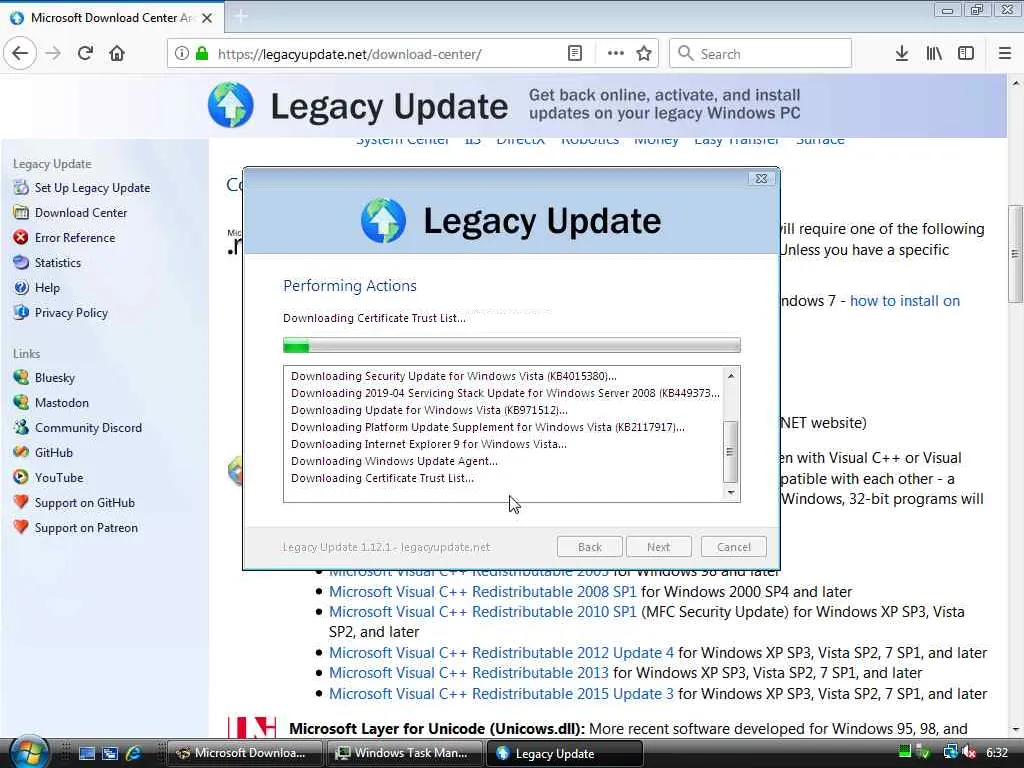Click the Community Discord people icon
1024x768 pixels.
pos(22,427)
